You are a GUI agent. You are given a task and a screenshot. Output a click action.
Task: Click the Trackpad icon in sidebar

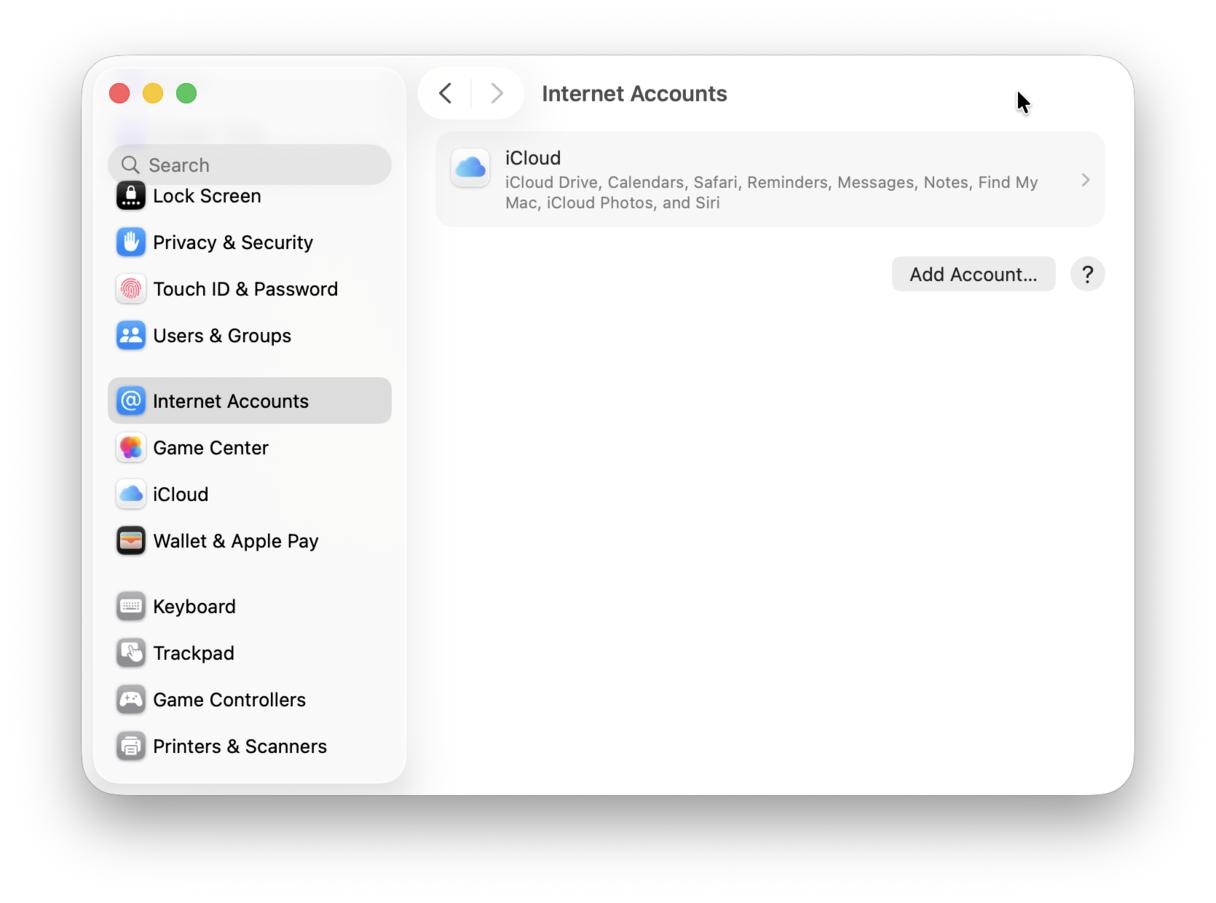click(131, 653)
